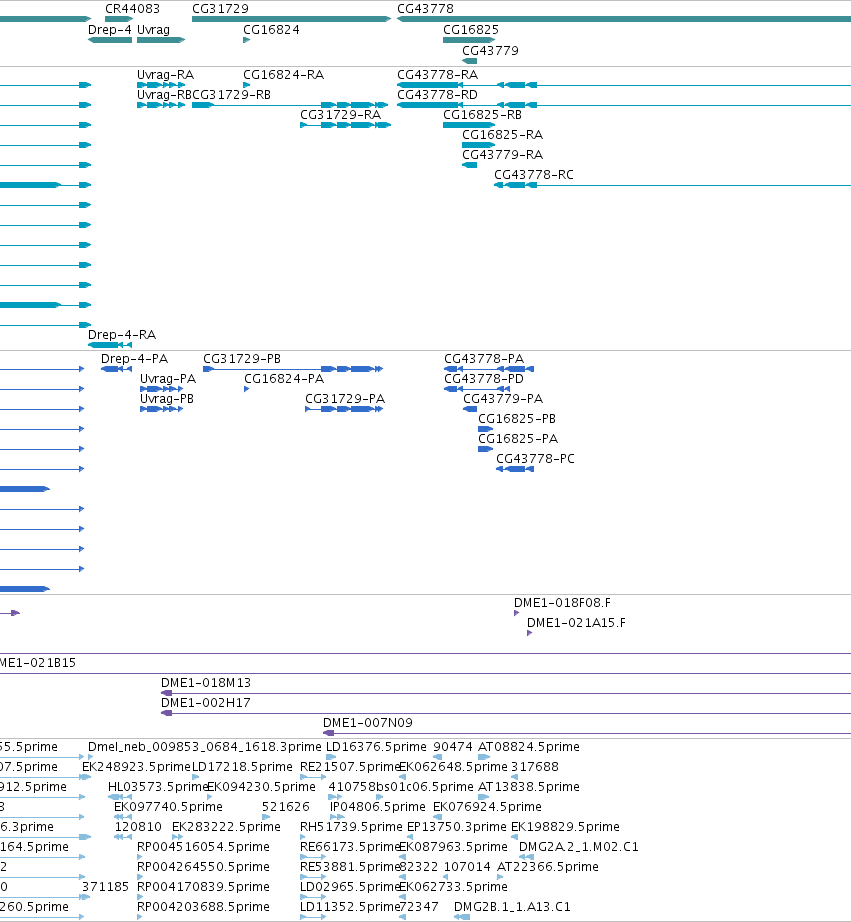Open the CG43778 gene label
The image size is (851, 922).
[x=425, y=9]
